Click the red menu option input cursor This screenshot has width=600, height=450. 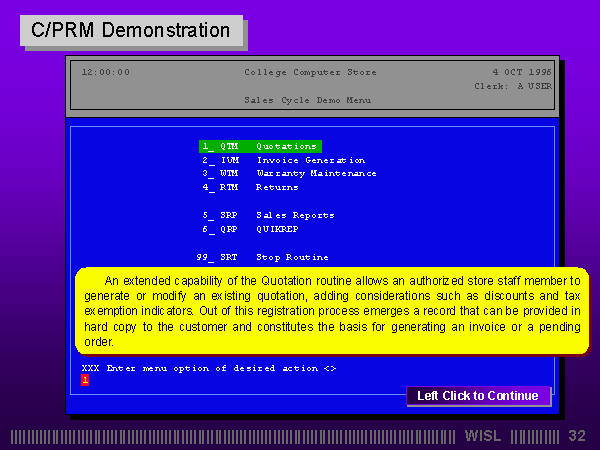85,380
